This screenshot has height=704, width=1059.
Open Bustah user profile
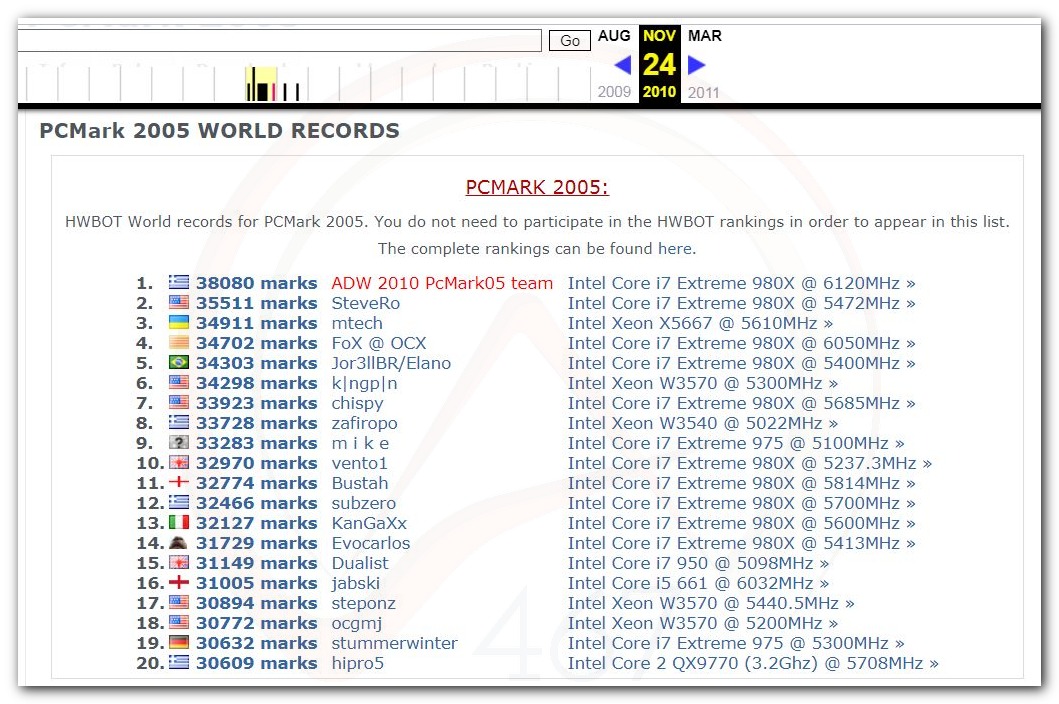[x=360, y=483]
